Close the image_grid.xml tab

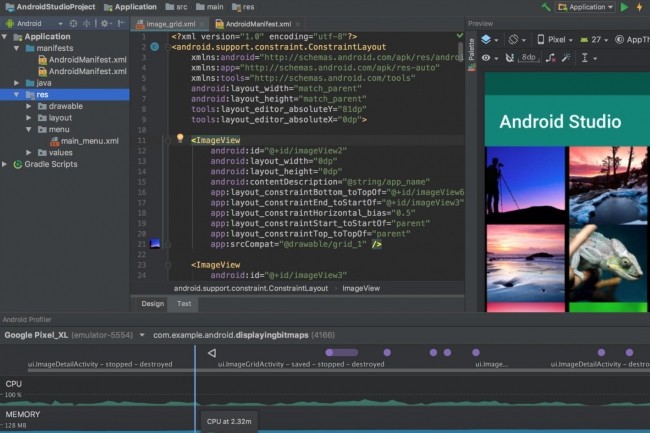pos(202,24)
